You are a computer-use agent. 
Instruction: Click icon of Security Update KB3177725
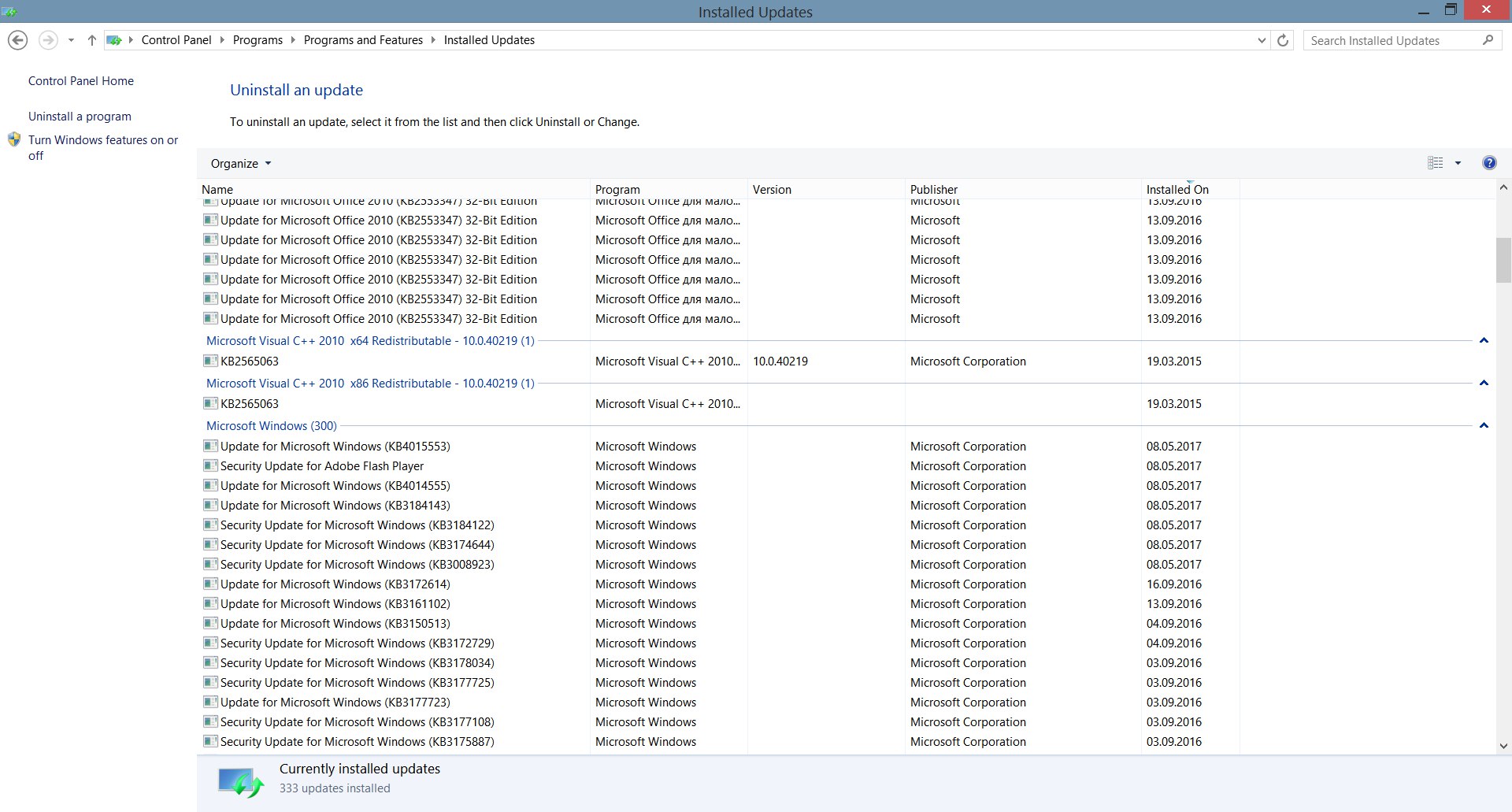210,682
